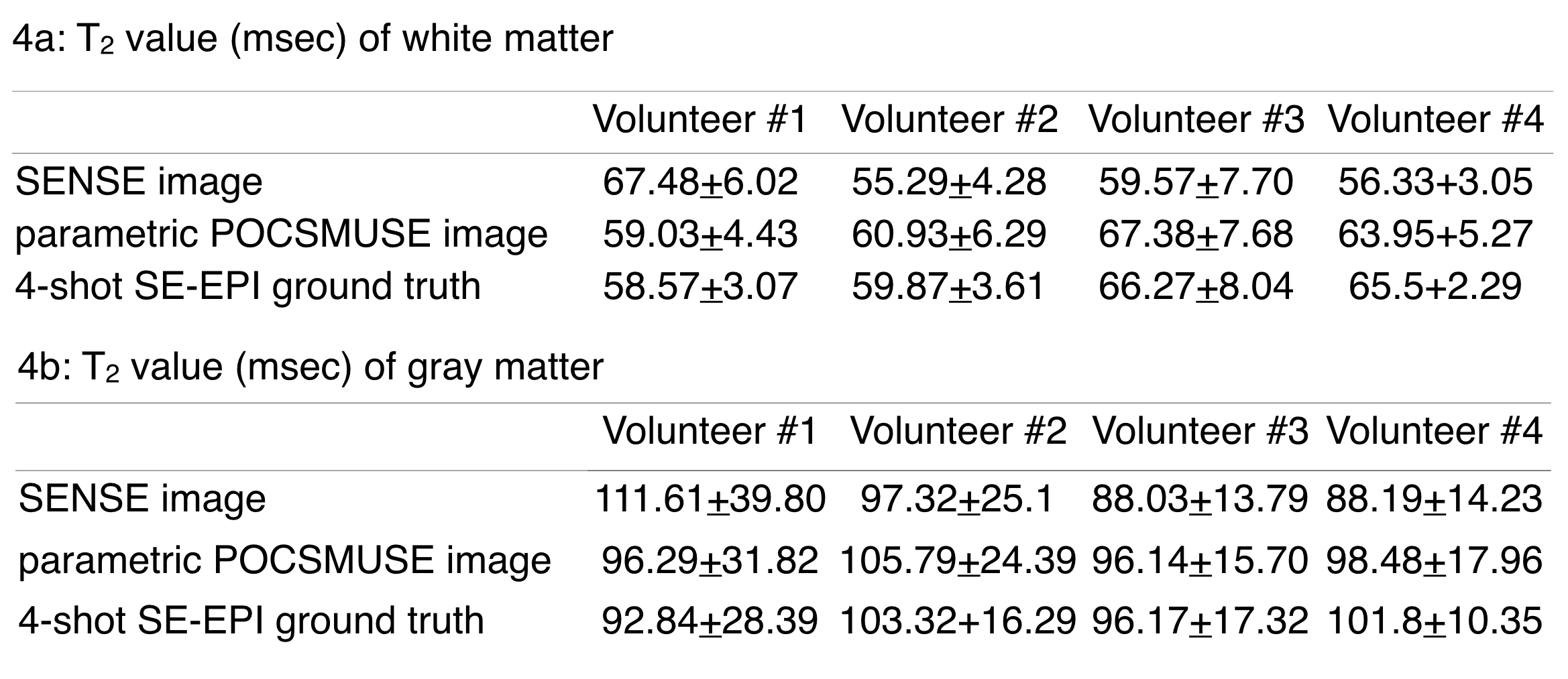Click the cell with value 97.32±25.1
This screenshot has width=1568, height=679.
(957, 500)
